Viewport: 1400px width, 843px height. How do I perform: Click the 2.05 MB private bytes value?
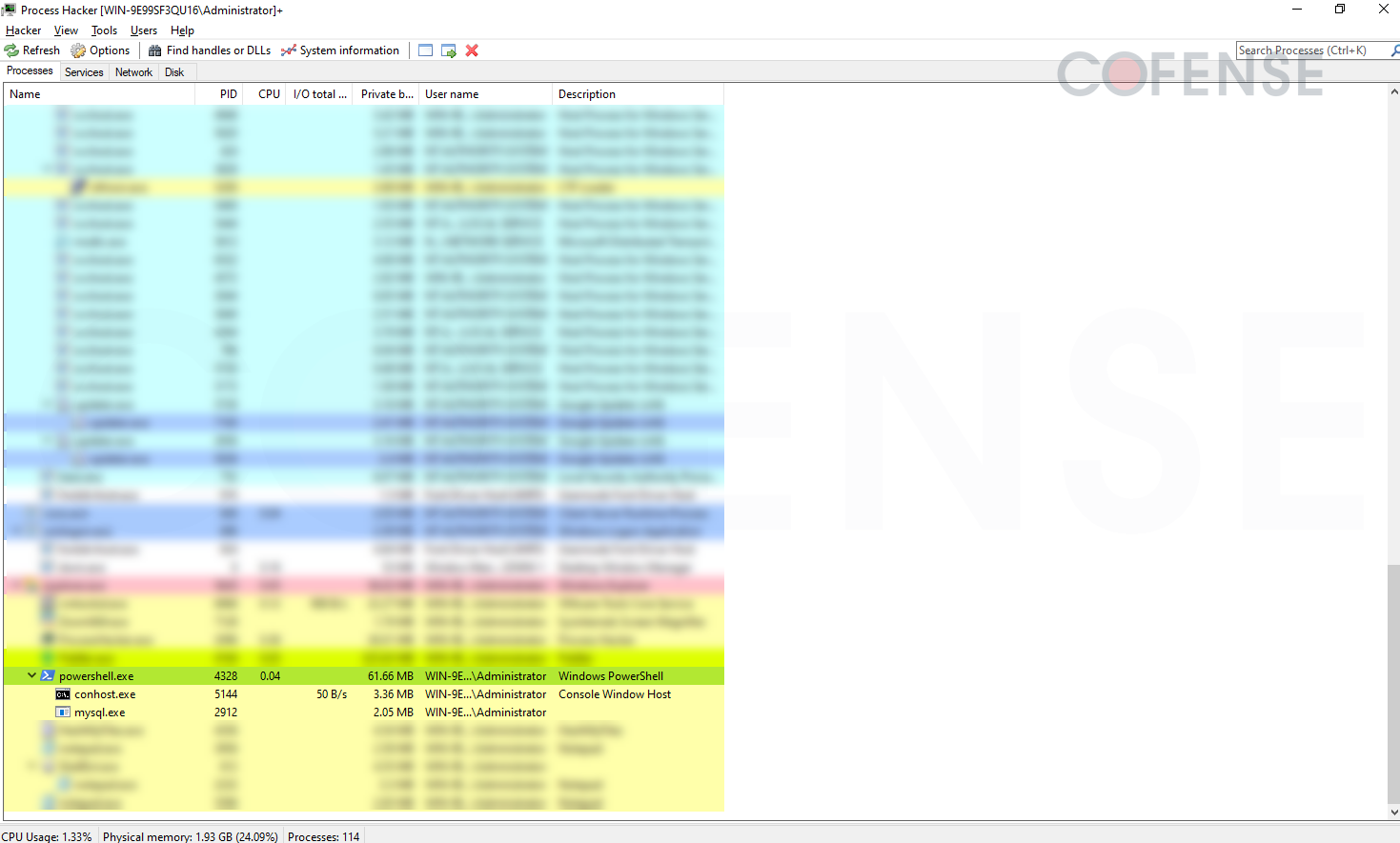pos(394,713)
